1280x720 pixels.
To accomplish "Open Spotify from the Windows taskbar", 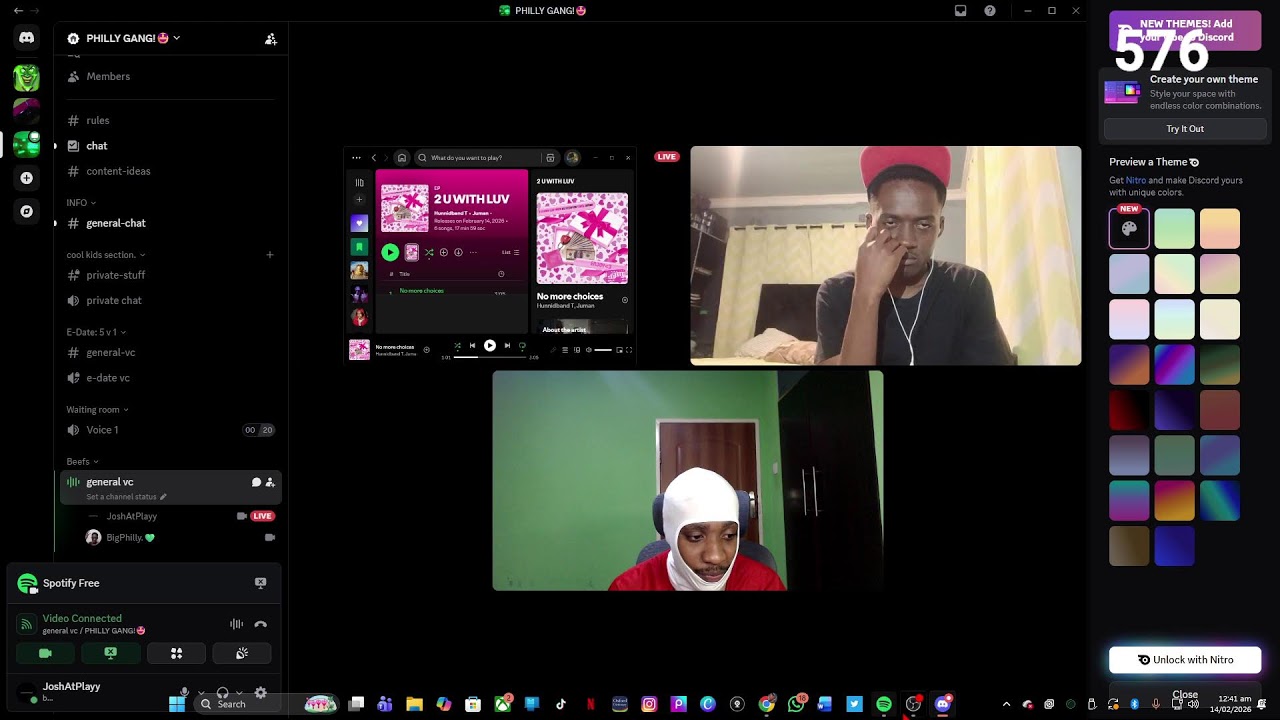I will (x=884, y=705).
